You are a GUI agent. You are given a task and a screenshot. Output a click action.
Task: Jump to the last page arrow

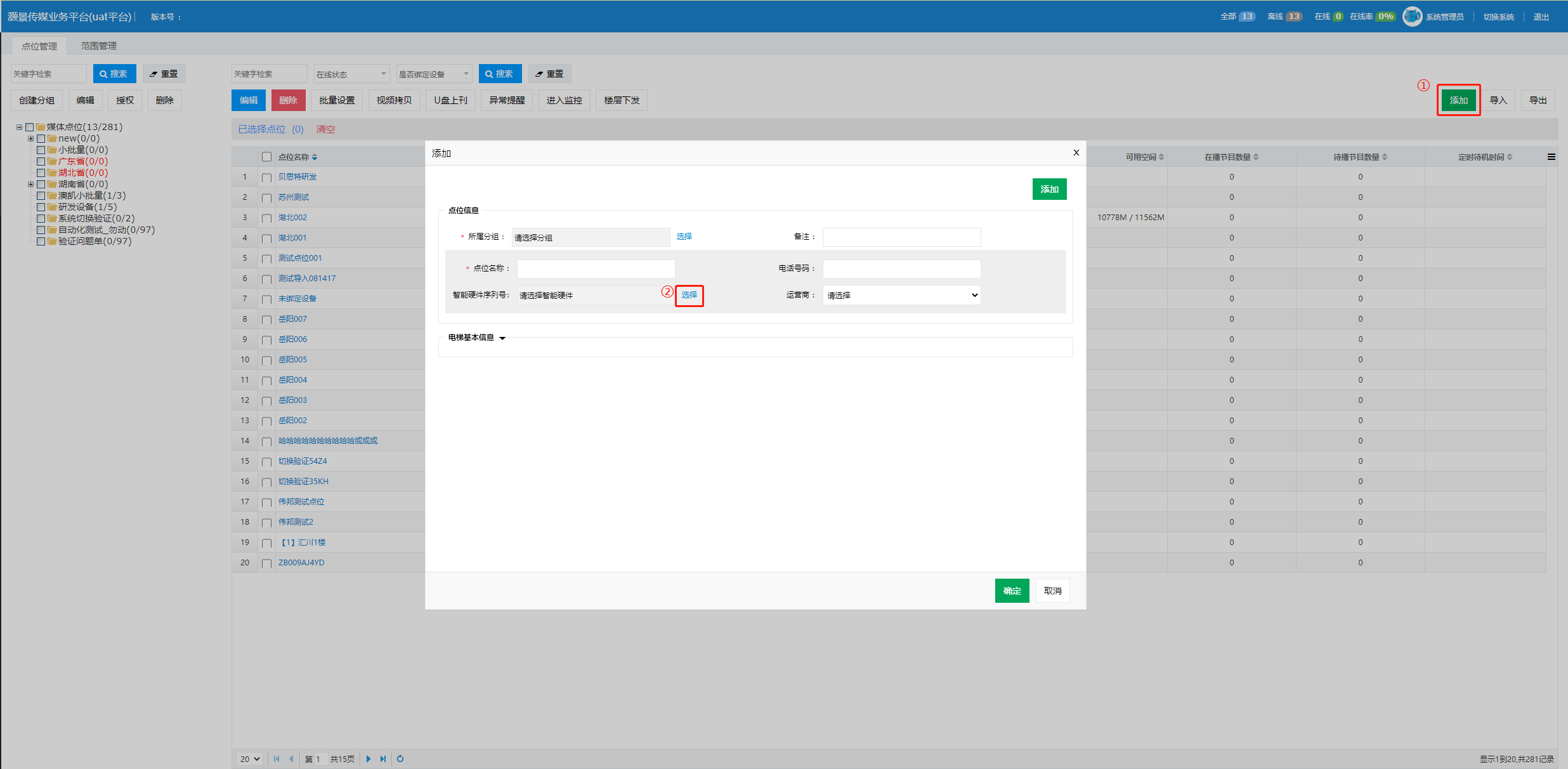(x=383, y=758)
